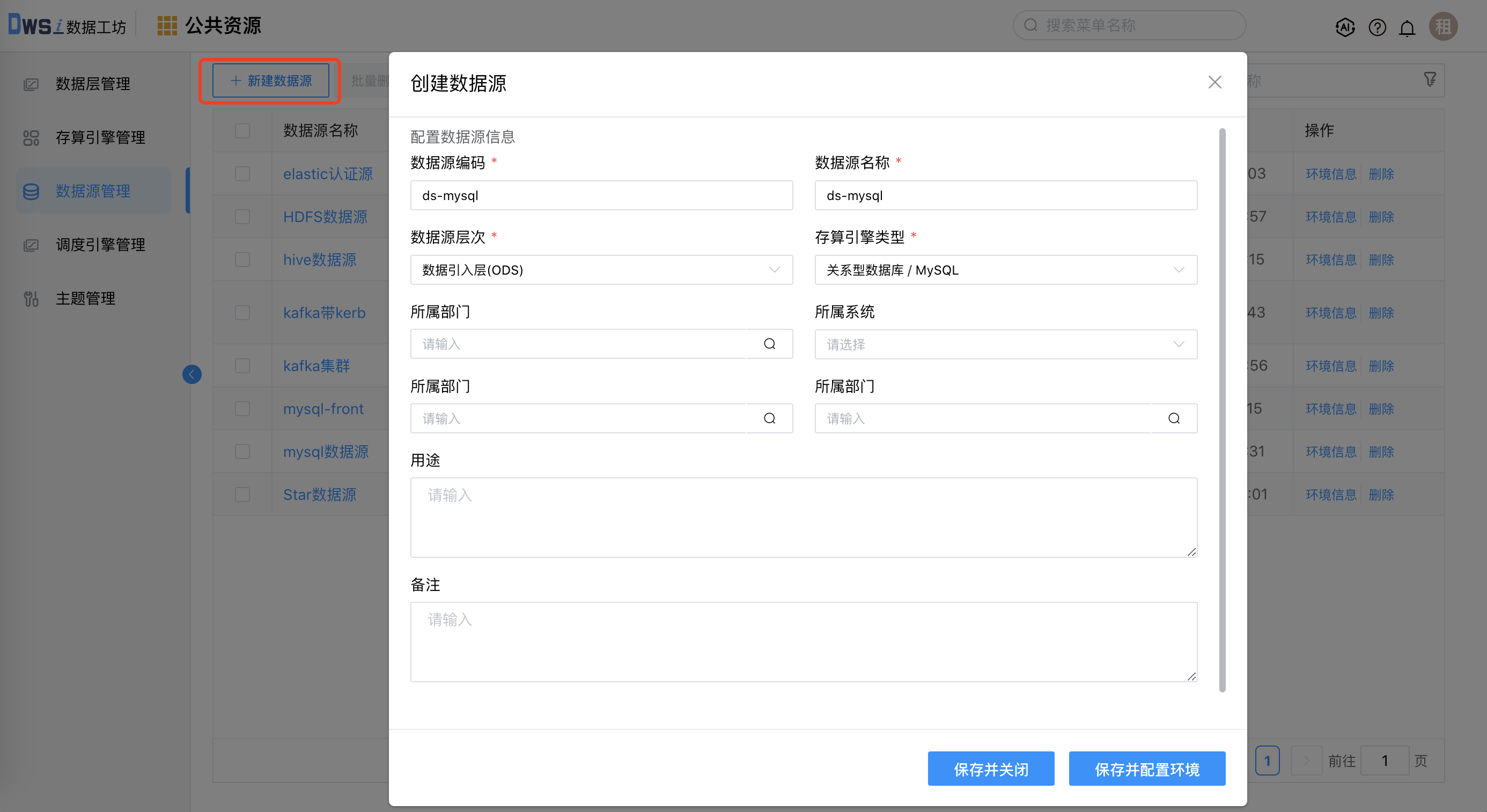1487x812 pixels.
Task: Open the notifications bell icon
Action: pos(1407,26)
